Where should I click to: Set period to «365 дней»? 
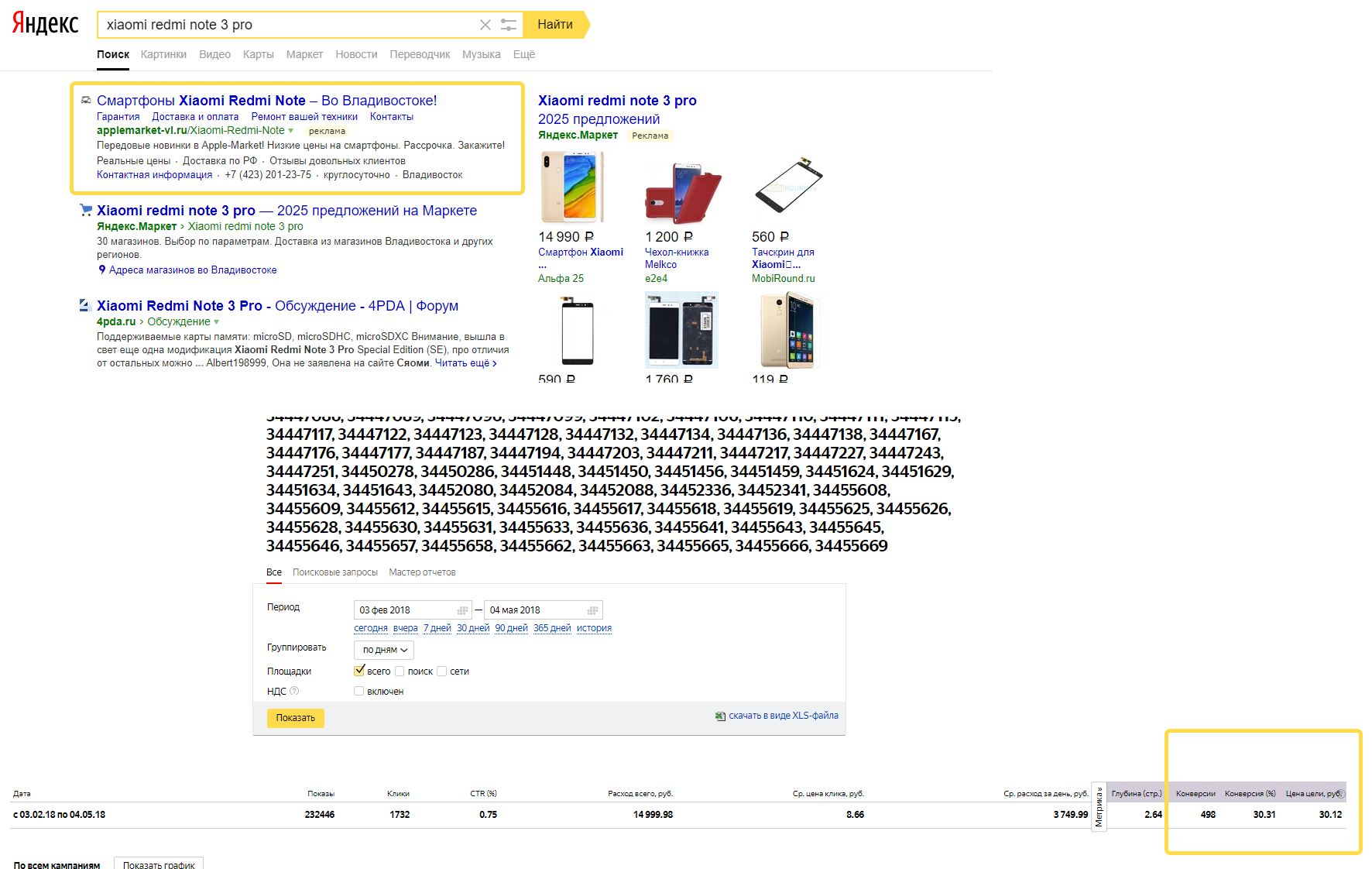coord(552,628)
